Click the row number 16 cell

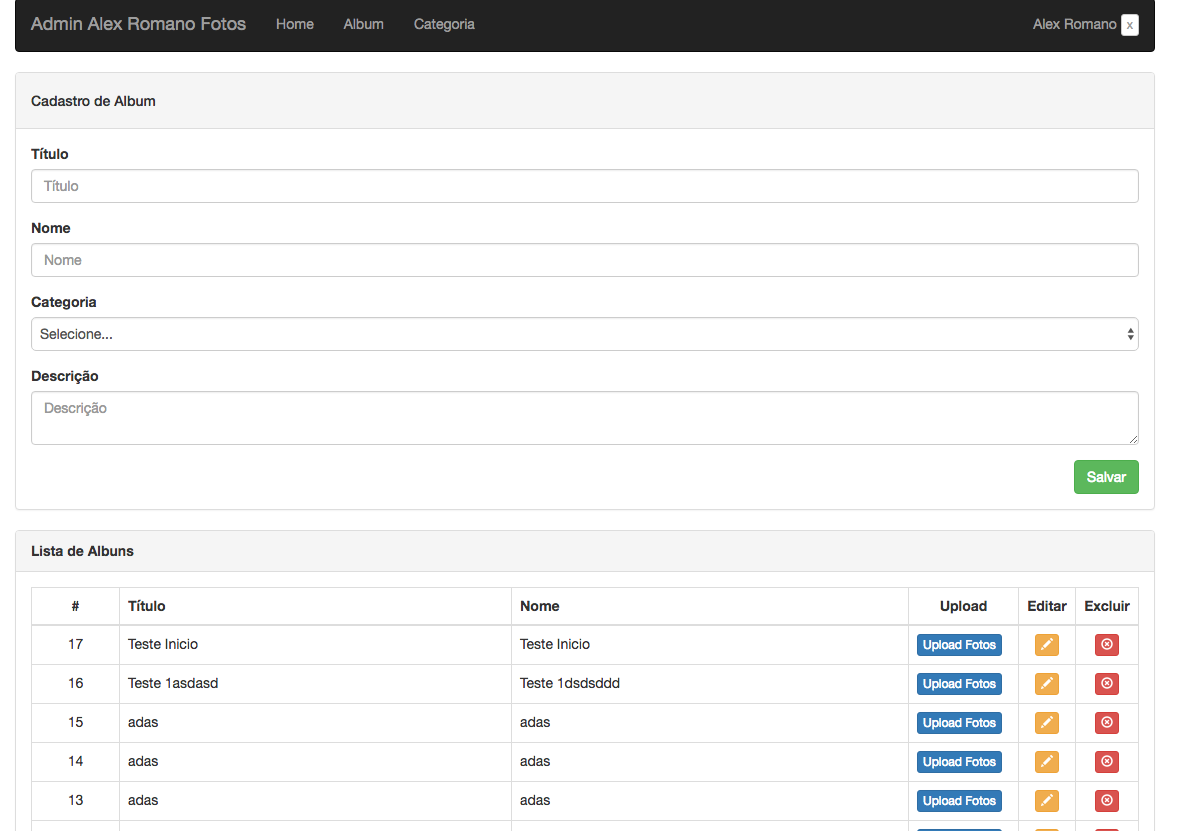[75, 683]
